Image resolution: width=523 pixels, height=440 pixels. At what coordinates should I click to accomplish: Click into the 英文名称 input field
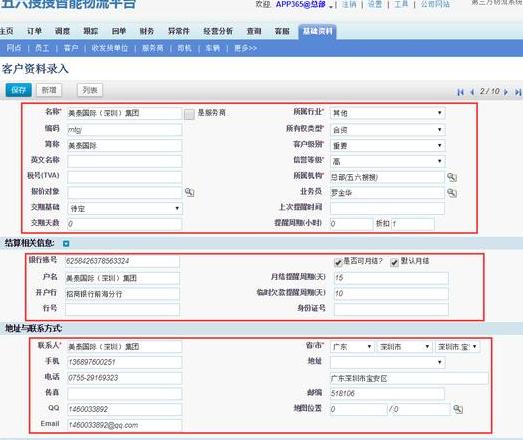coord(125,161)
